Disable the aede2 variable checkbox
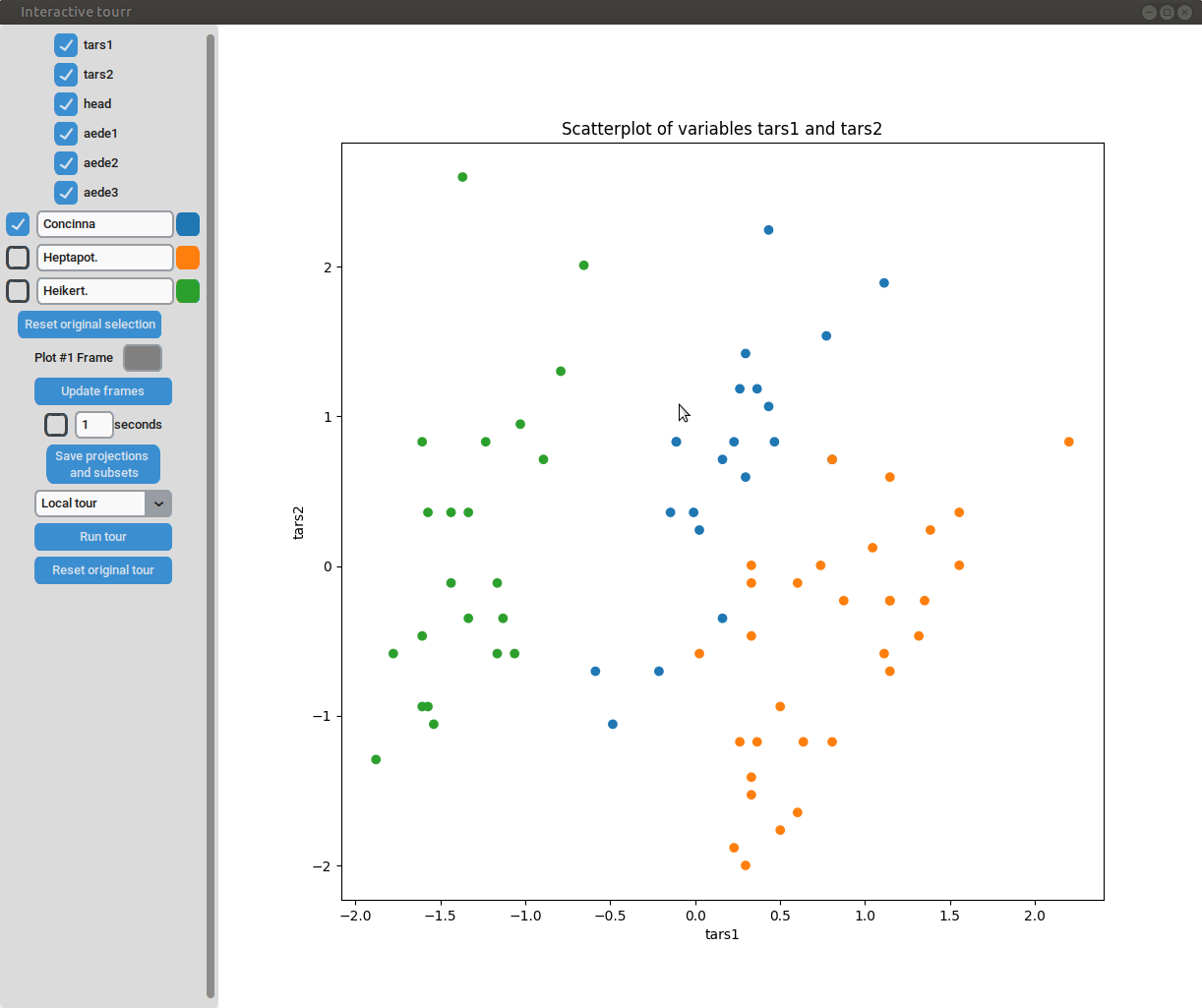Screen dimensions: 1202x1008 click(x=66, y=163)
